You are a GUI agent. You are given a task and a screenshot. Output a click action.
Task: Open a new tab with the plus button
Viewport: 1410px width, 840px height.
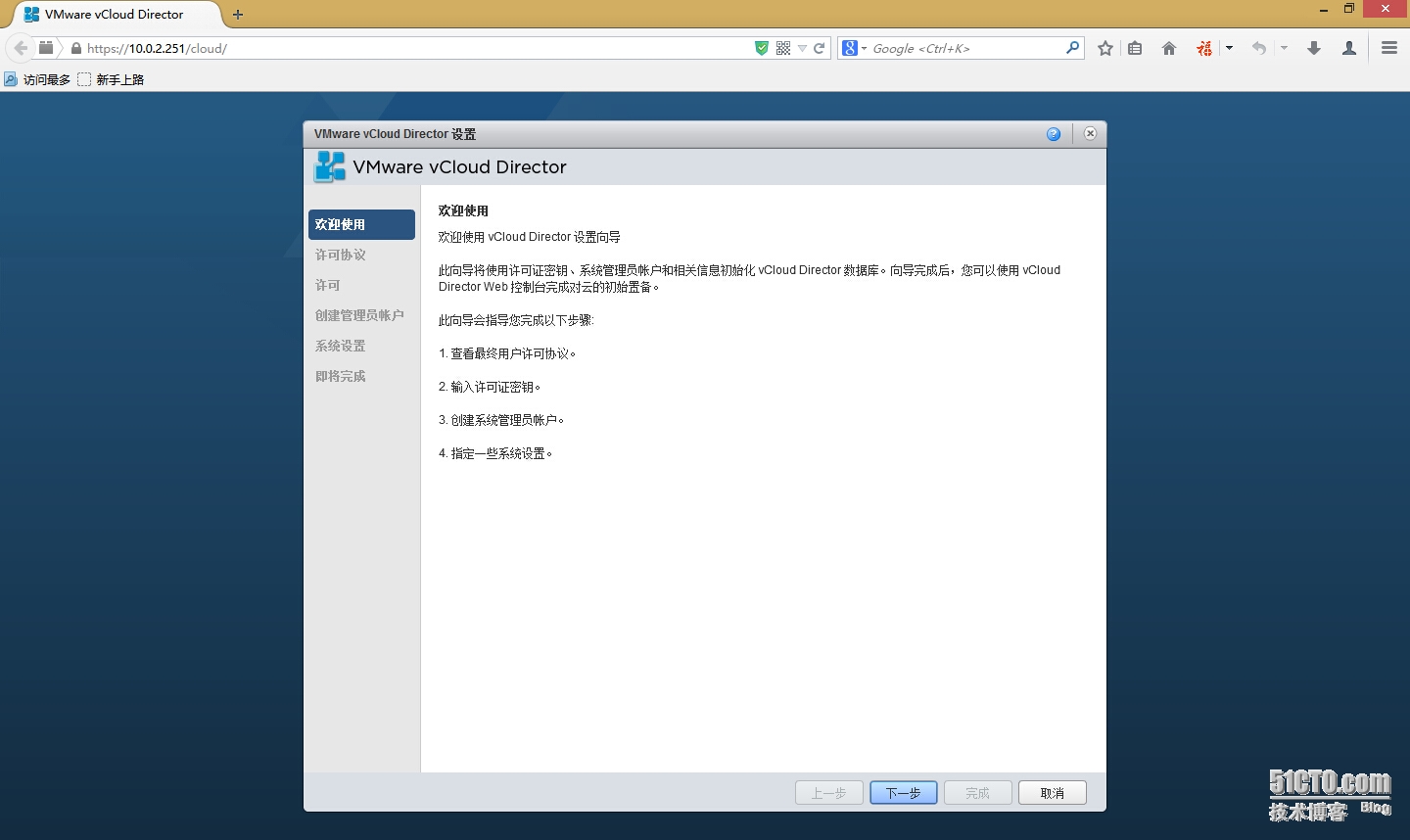(238, 15)
